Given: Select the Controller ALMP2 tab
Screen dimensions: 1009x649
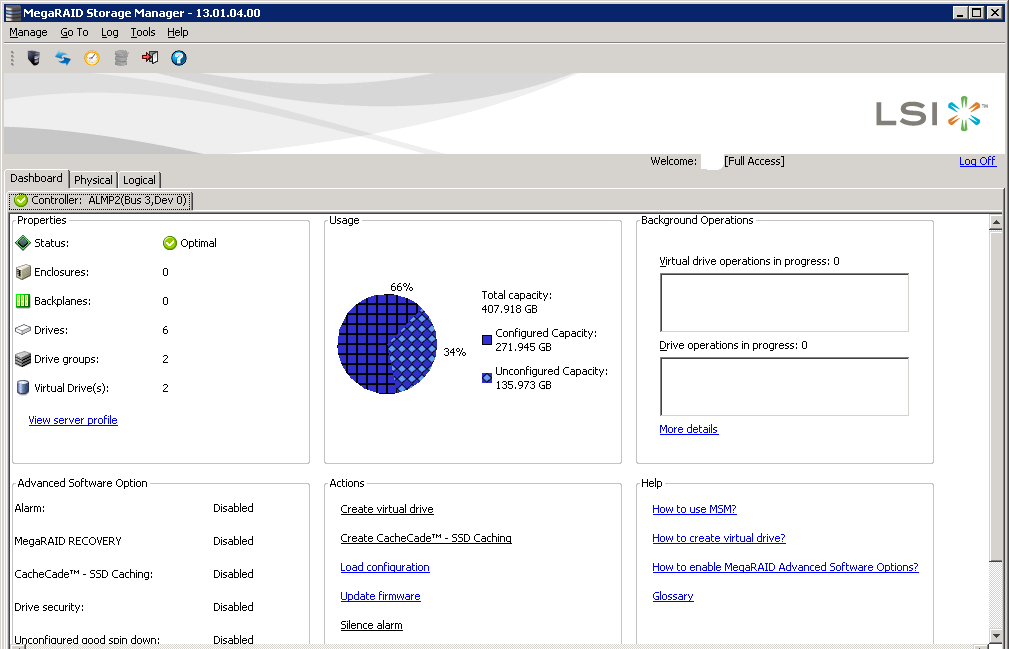Looking at the screenshot, I should point(100,200).
